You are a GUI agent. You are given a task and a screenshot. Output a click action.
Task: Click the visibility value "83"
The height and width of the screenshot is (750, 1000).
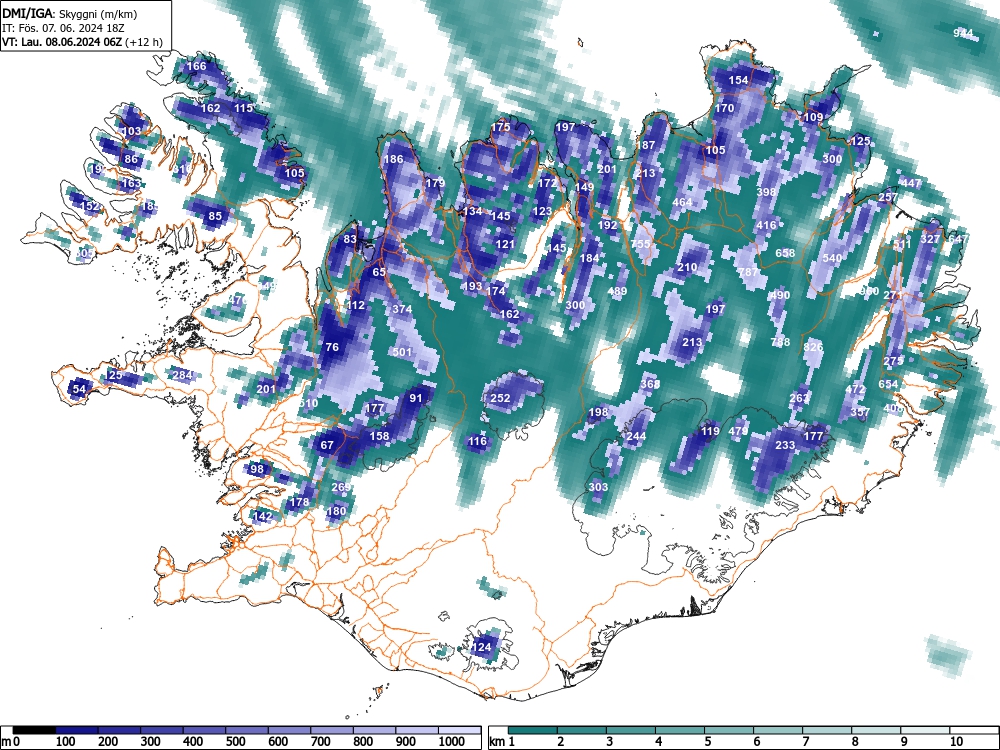click(x=350, y=239)
